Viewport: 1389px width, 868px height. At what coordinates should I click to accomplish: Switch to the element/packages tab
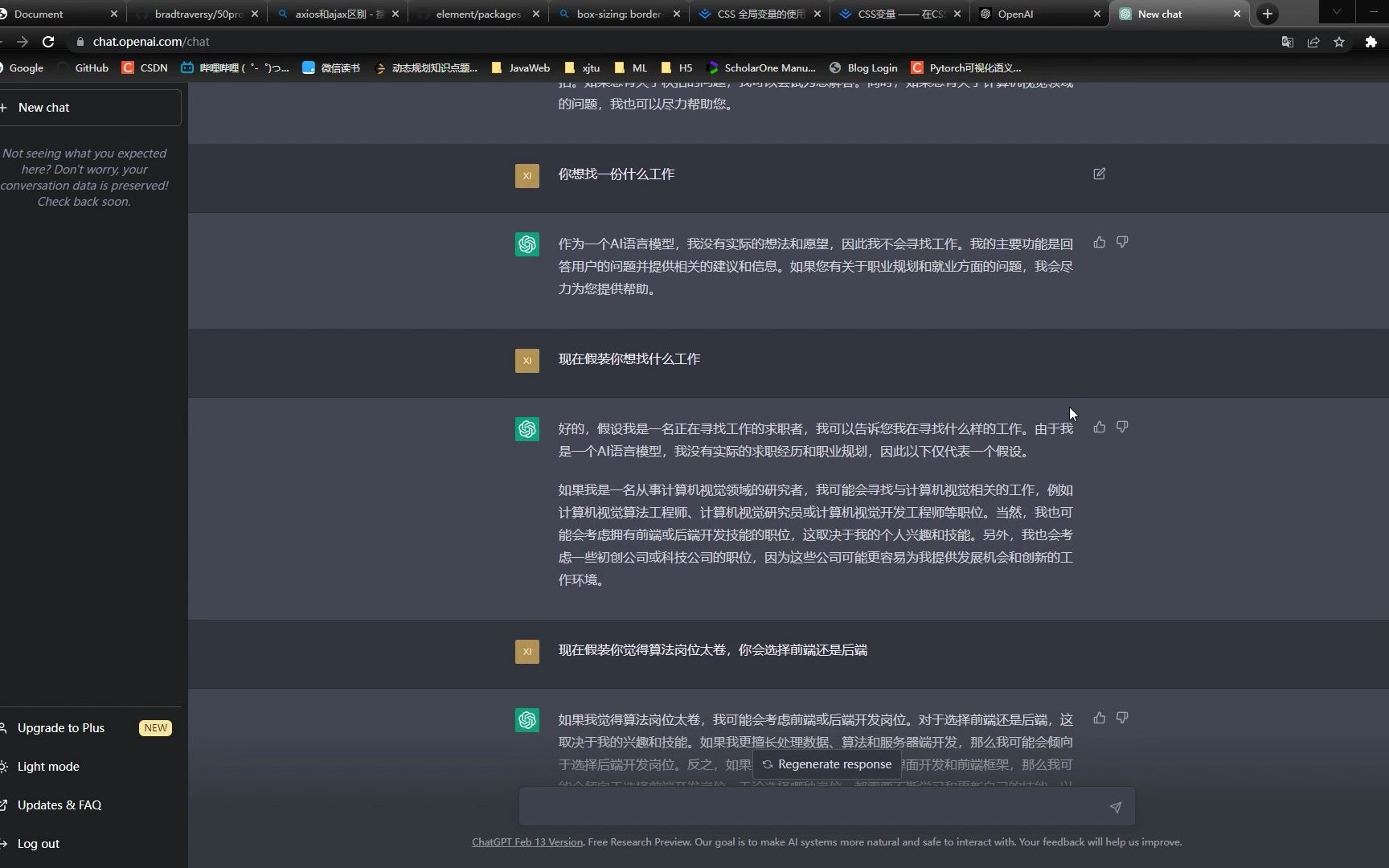click(x=478, y=14)
